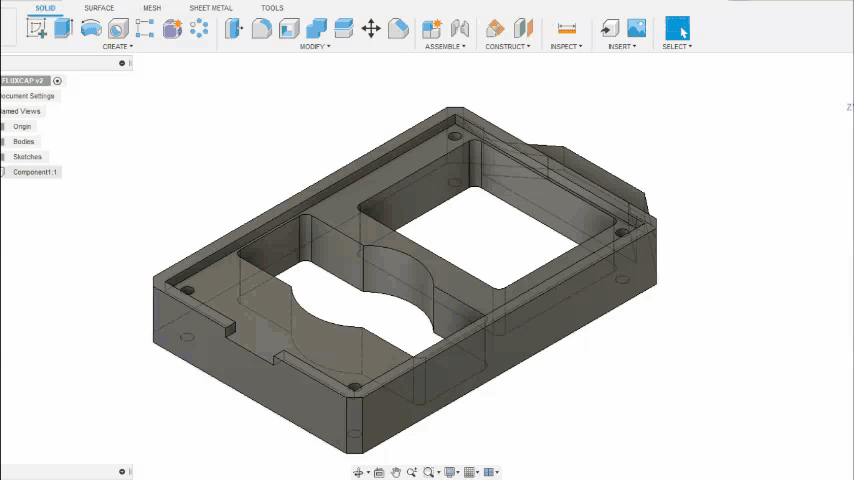
Task: Select Component1:1 in the browser tree
Action: [35, 172]
